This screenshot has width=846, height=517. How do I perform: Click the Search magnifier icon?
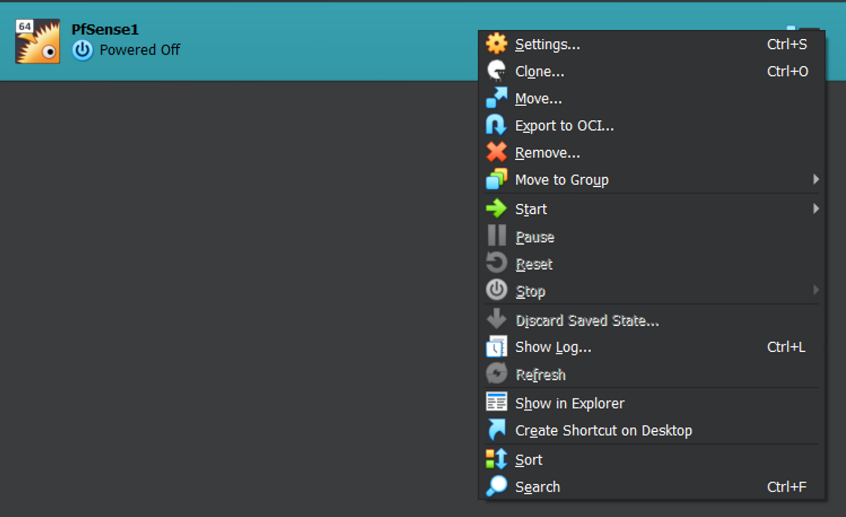pyautogui.click(x=496, y=486)
